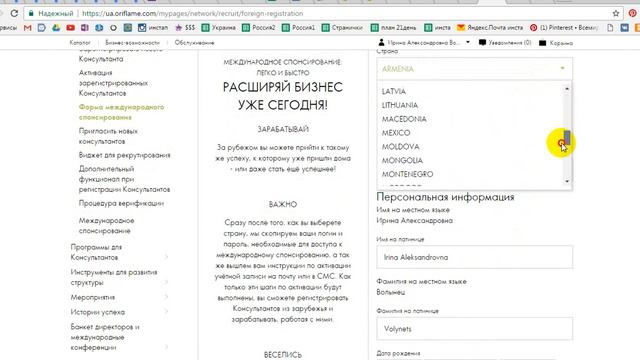Viewport: 640px width, 360px height.
Task: Open 'Процедура верификации' link
Action: coord(121,203)
